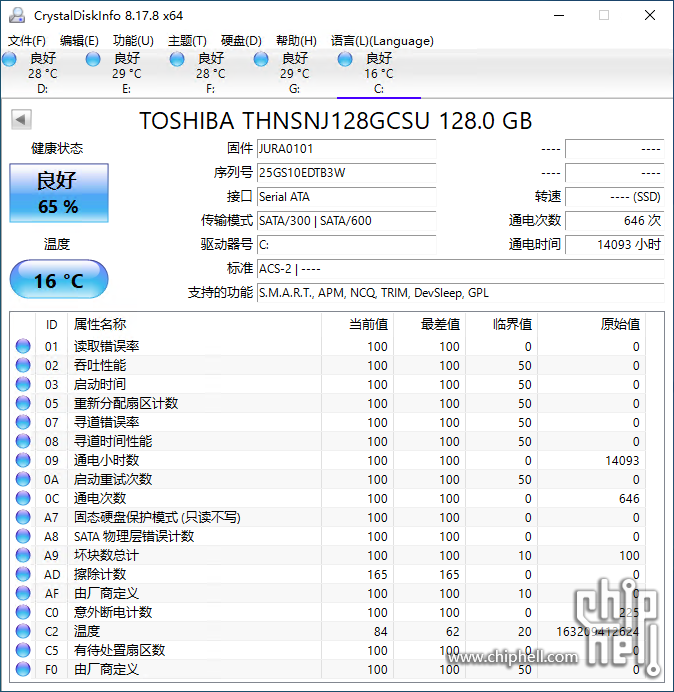This screenshot has width=674, height=692.
Task: Click status icon for attribute 02 吞吐性能
Action: click(x=23, y=365)
